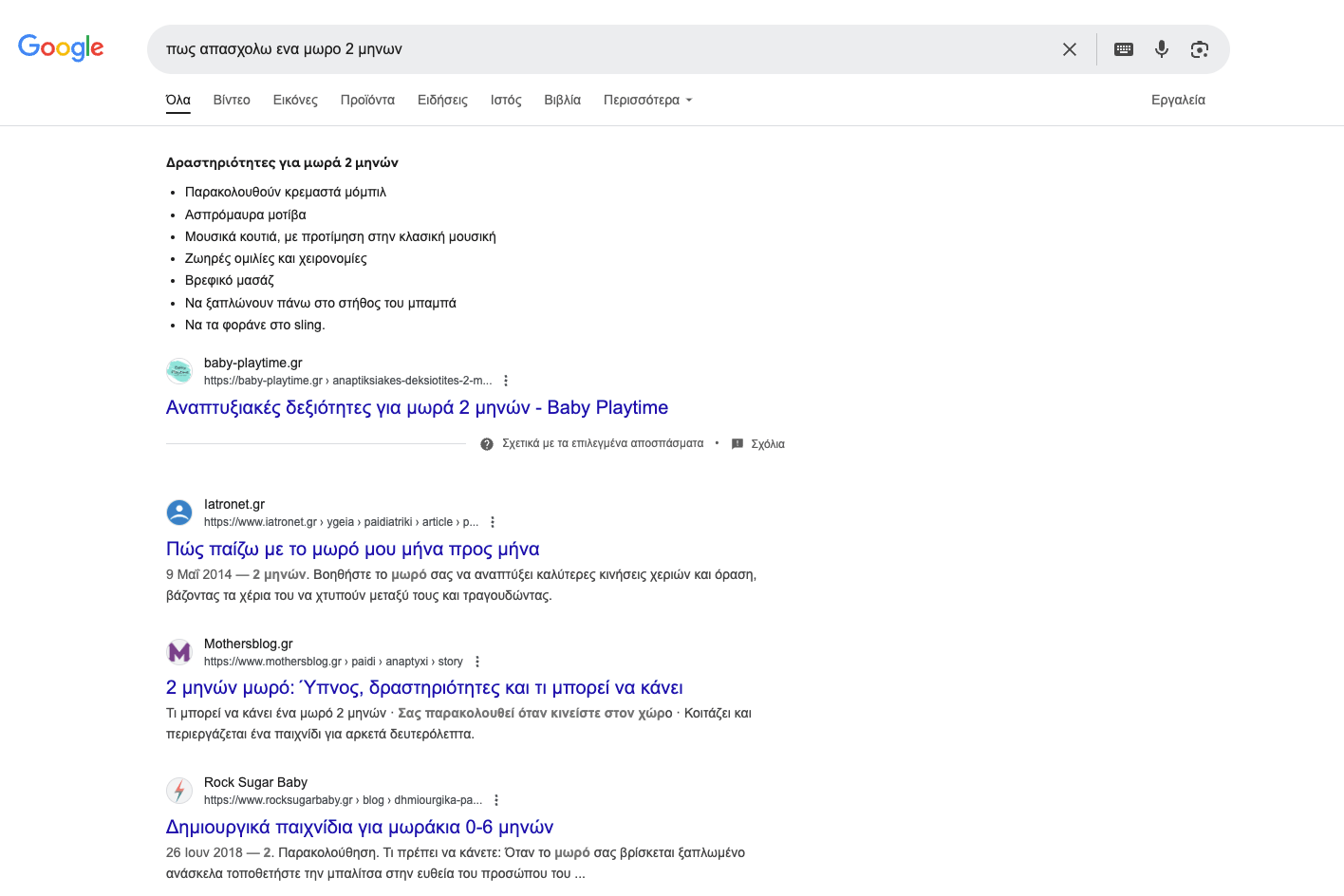Click bullet Παρακολουθούν κρεμαστά μόμπιλ

(286, 192)
